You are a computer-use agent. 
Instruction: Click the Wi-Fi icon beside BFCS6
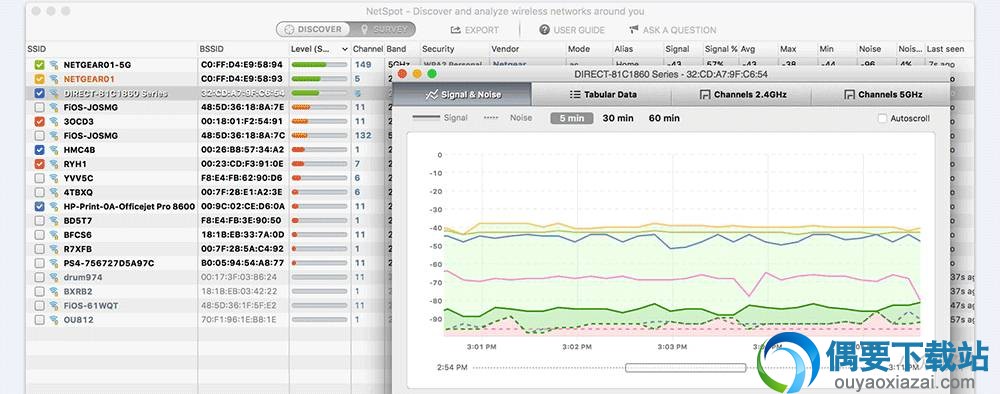tap(54, 235)
